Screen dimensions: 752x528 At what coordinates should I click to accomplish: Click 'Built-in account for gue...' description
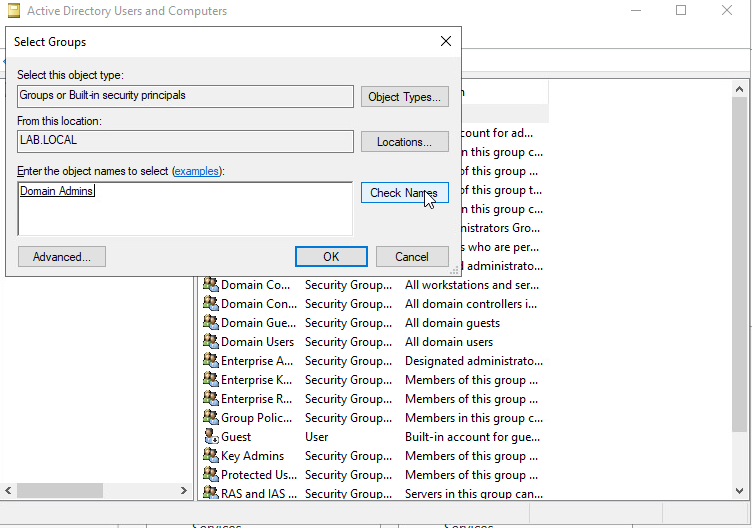[x=472, y=437]
